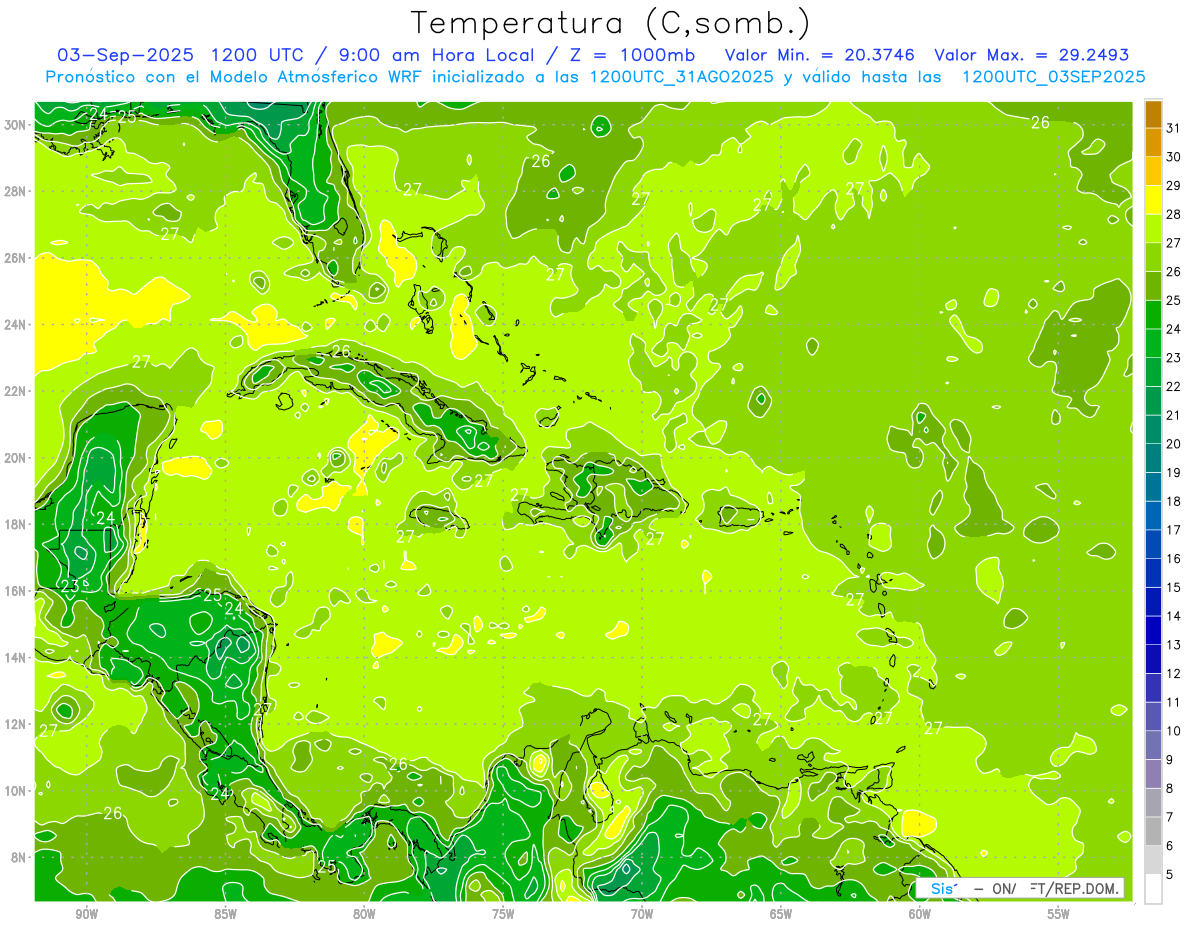Click the '60W' longitude axis label
1200x927 pixels.
pos(920,914)
